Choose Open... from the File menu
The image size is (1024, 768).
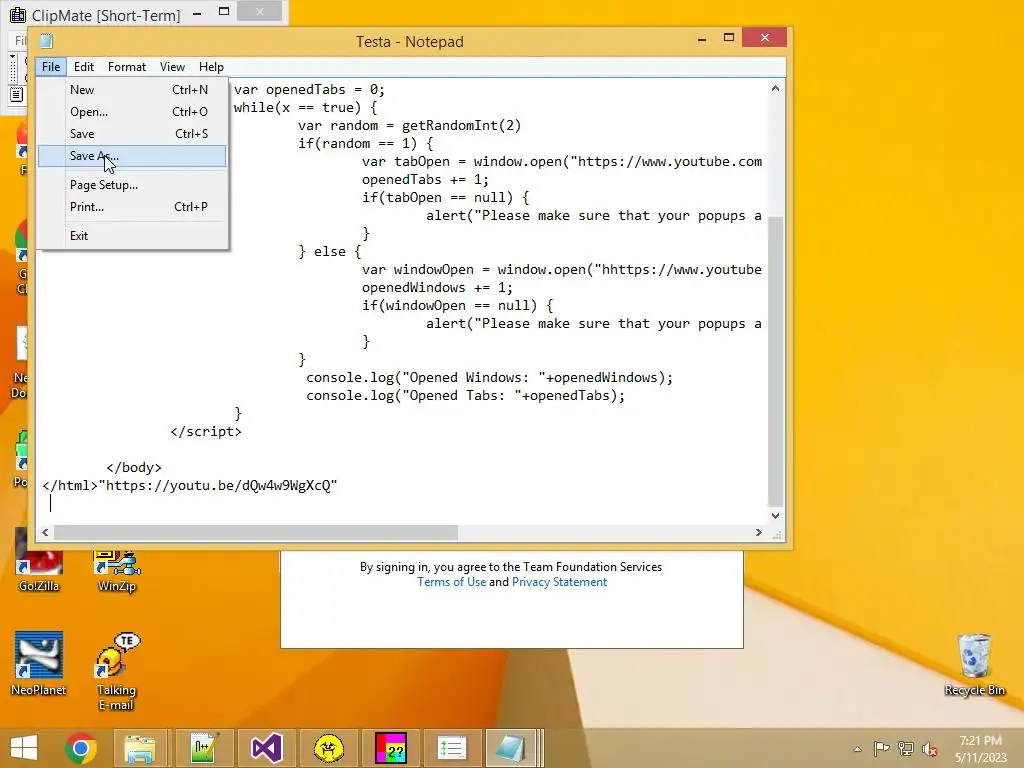pos(132,112)
